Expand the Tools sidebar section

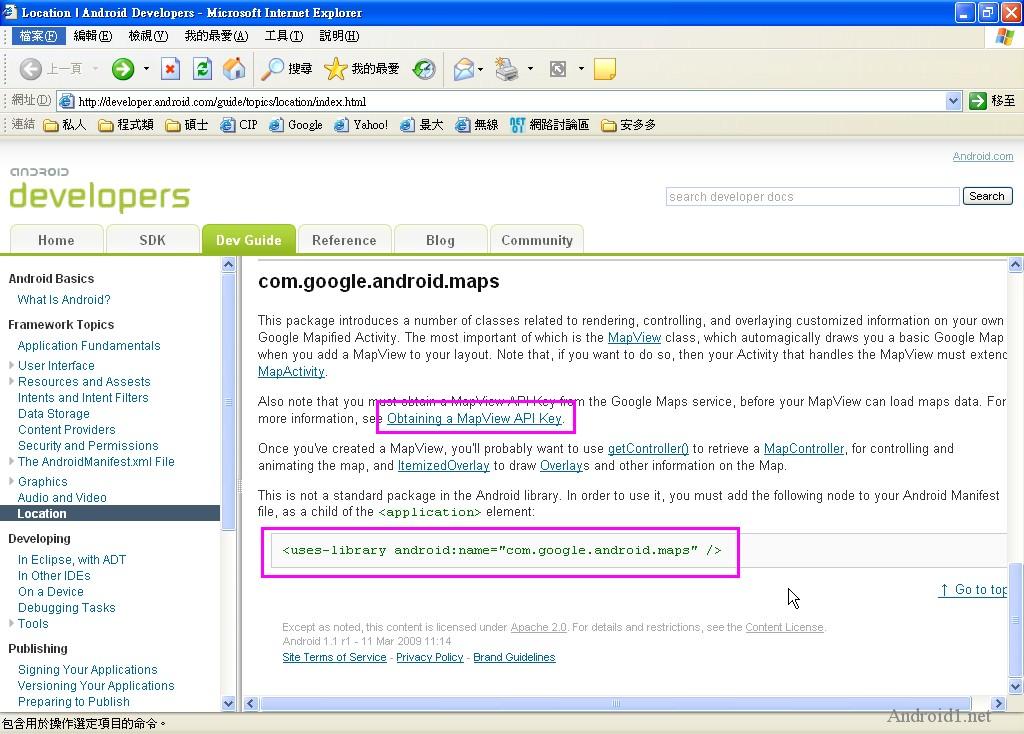point(11,623)
